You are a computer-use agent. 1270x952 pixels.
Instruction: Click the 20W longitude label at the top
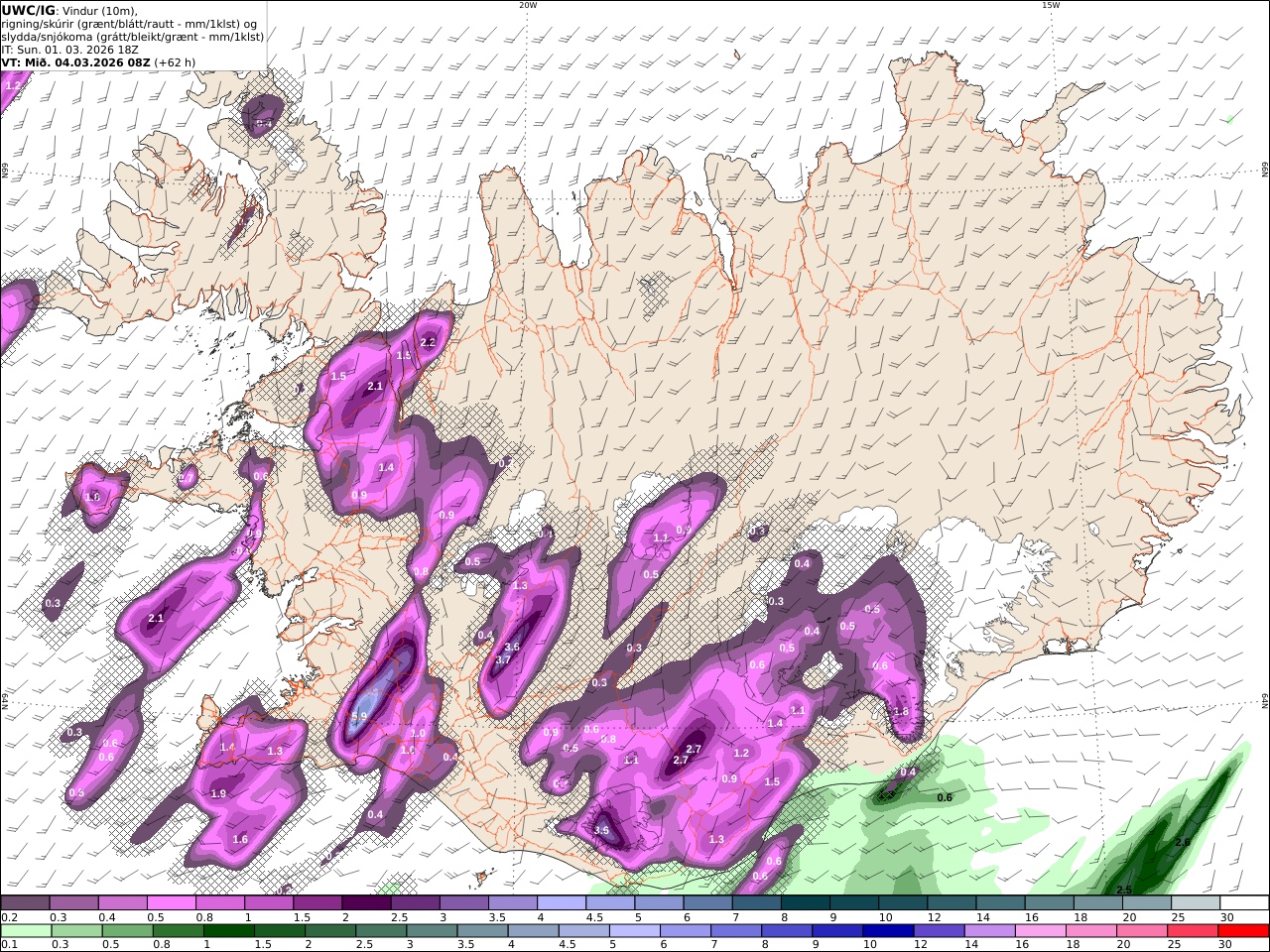coord(528,5)
